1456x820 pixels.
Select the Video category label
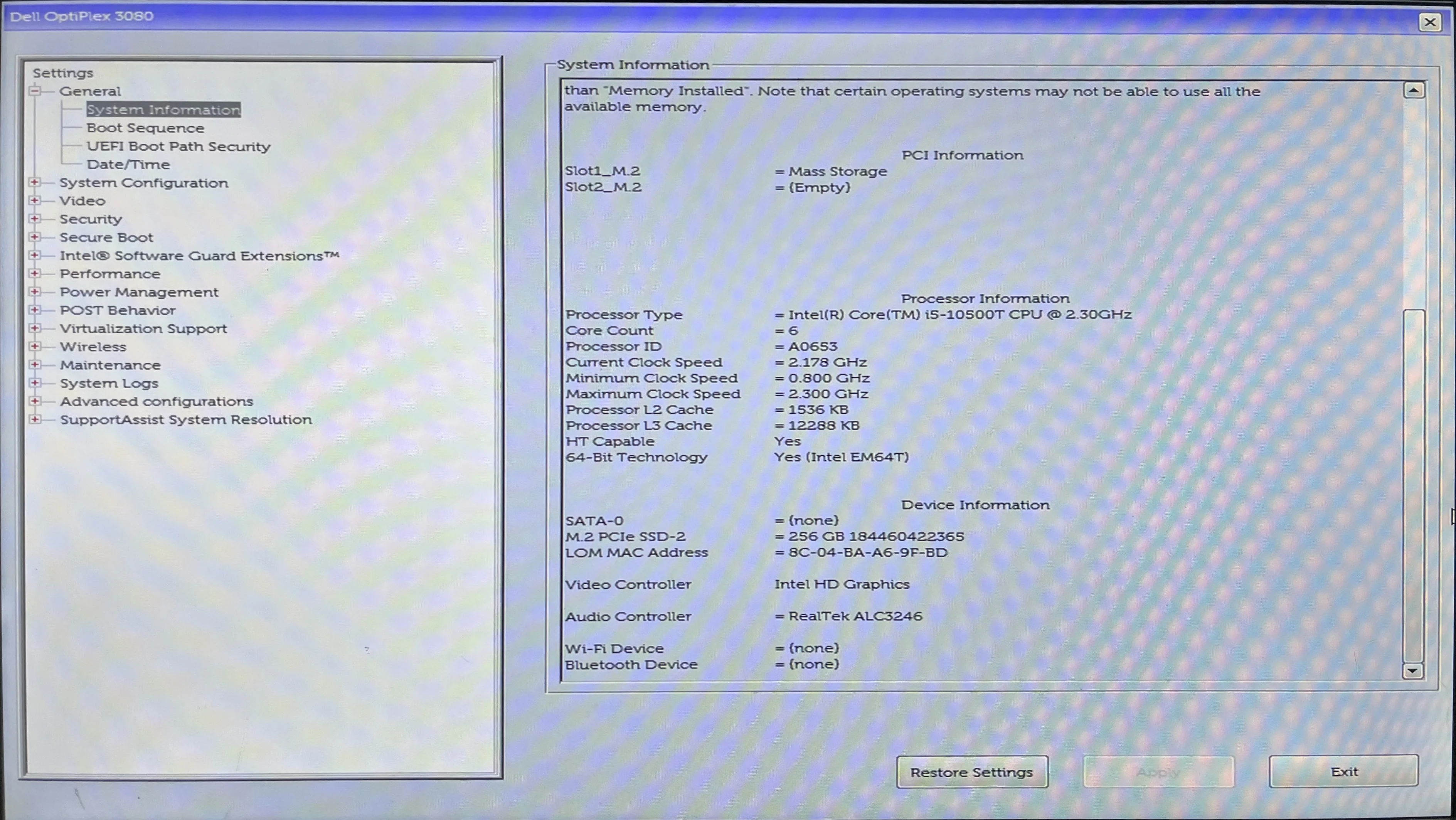[x=82, y=200]
